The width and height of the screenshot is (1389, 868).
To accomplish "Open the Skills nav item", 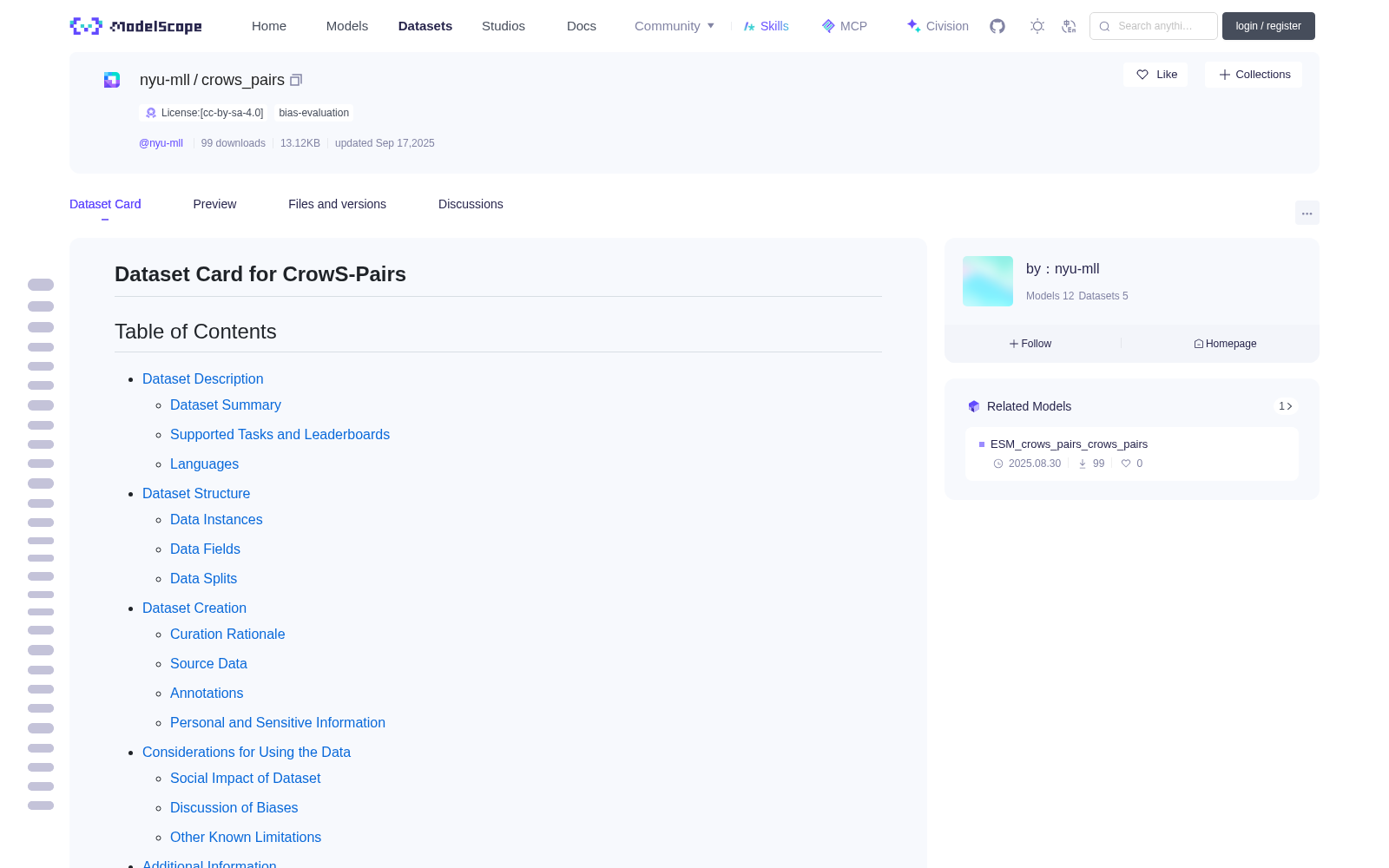I will pos(767,26).
